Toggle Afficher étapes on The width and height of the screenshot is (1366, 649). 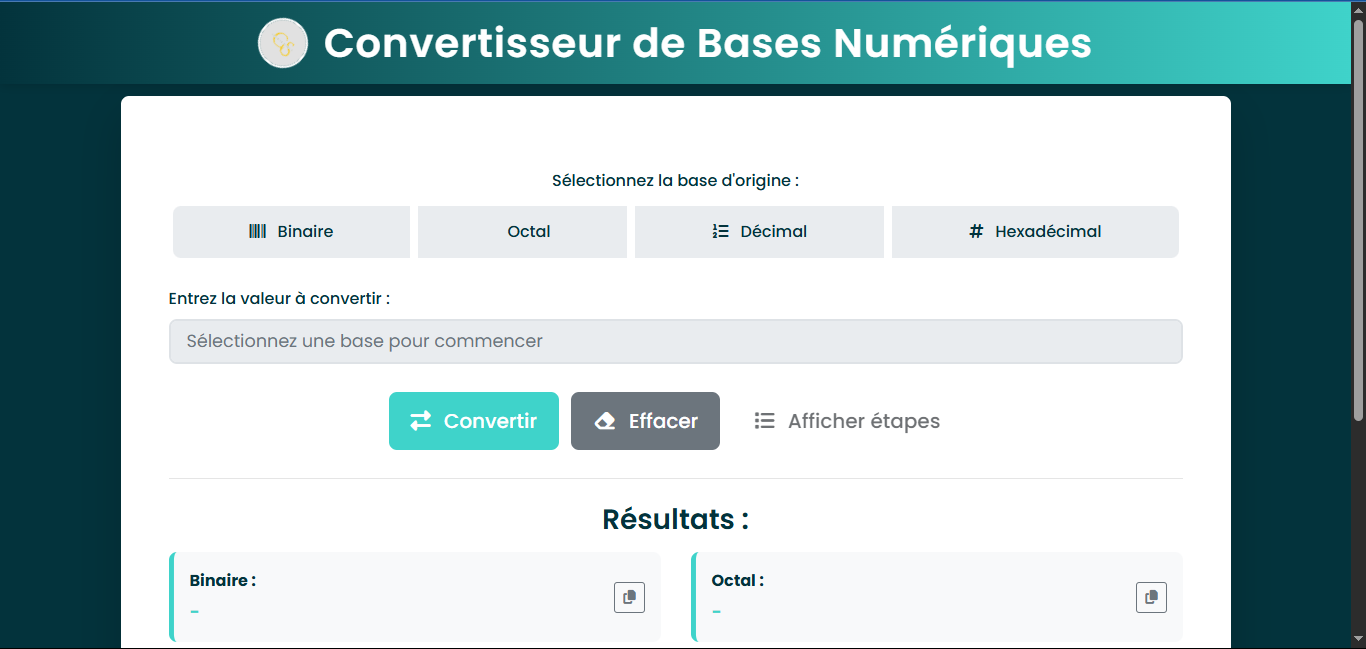coord(847,421)
